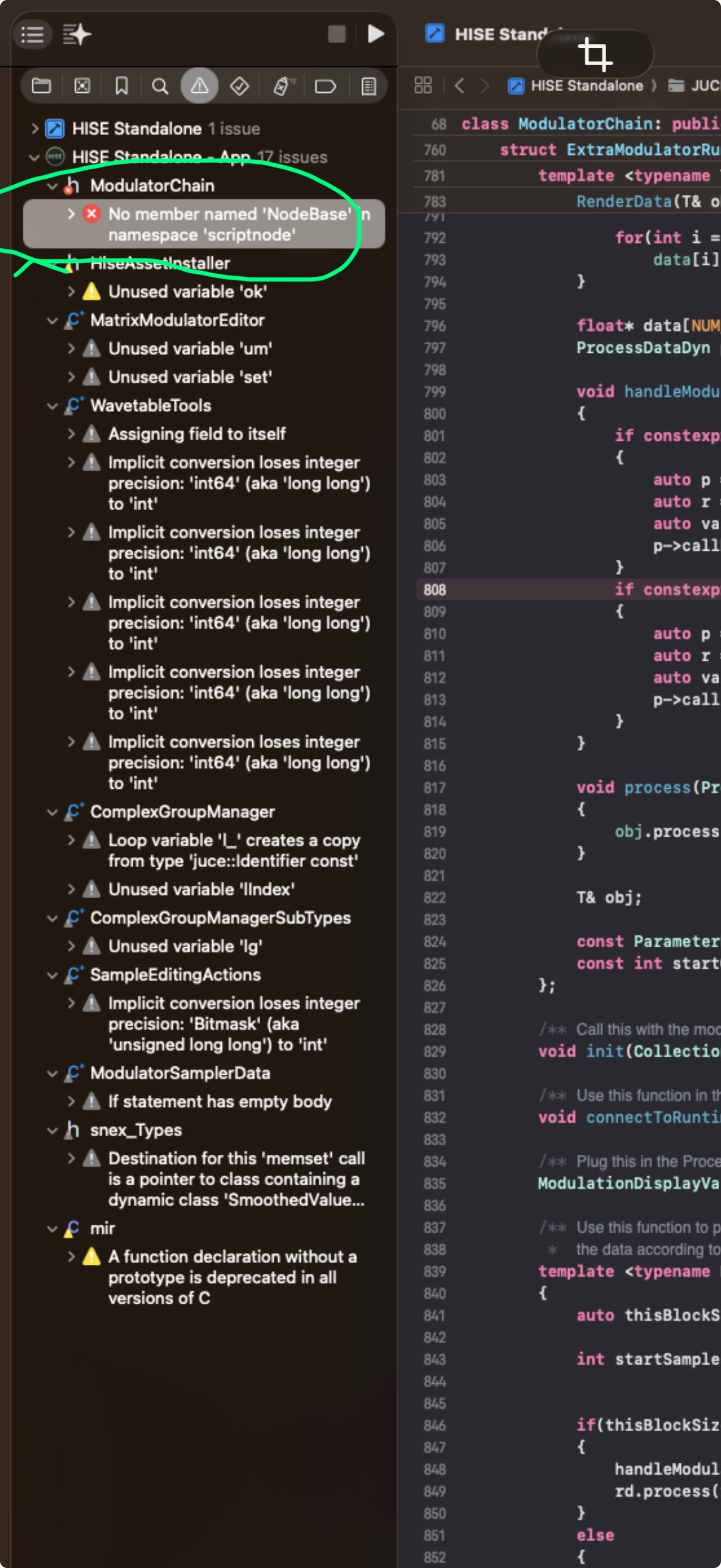Image resolution: width=721 pixels, height=1568 pixels.
Task: Select the Issue navigator warning icon
Action: (199, 86)
